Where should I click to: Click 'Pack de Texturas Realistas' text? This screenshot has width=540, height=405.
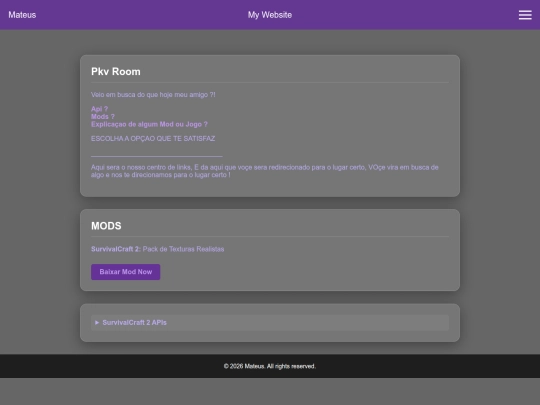point(183,249)
